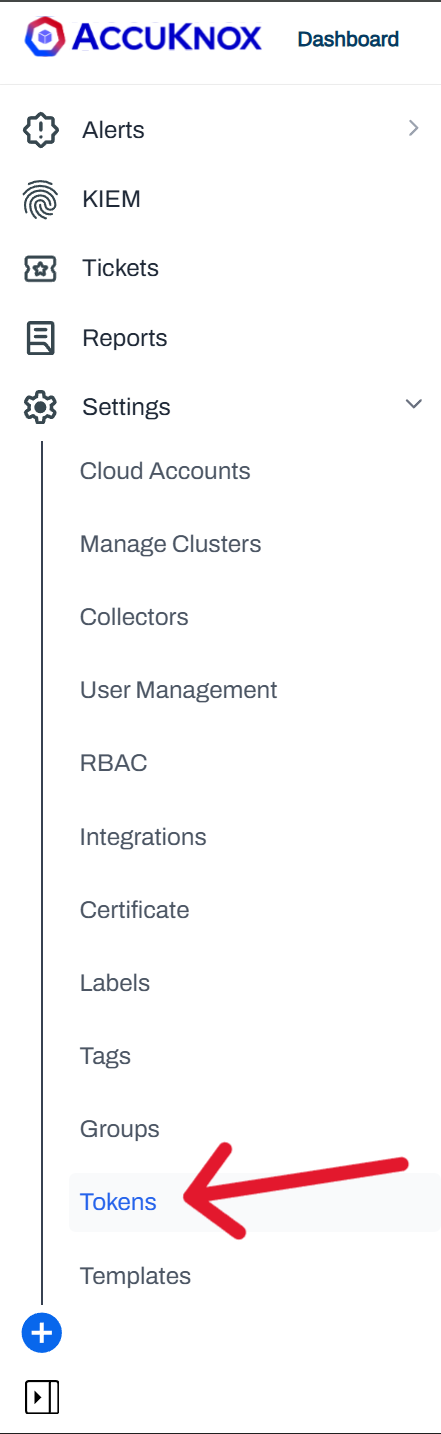441x1434 pixels.
Task: Collapse the Settings section chevron
Action: (413, 404)
